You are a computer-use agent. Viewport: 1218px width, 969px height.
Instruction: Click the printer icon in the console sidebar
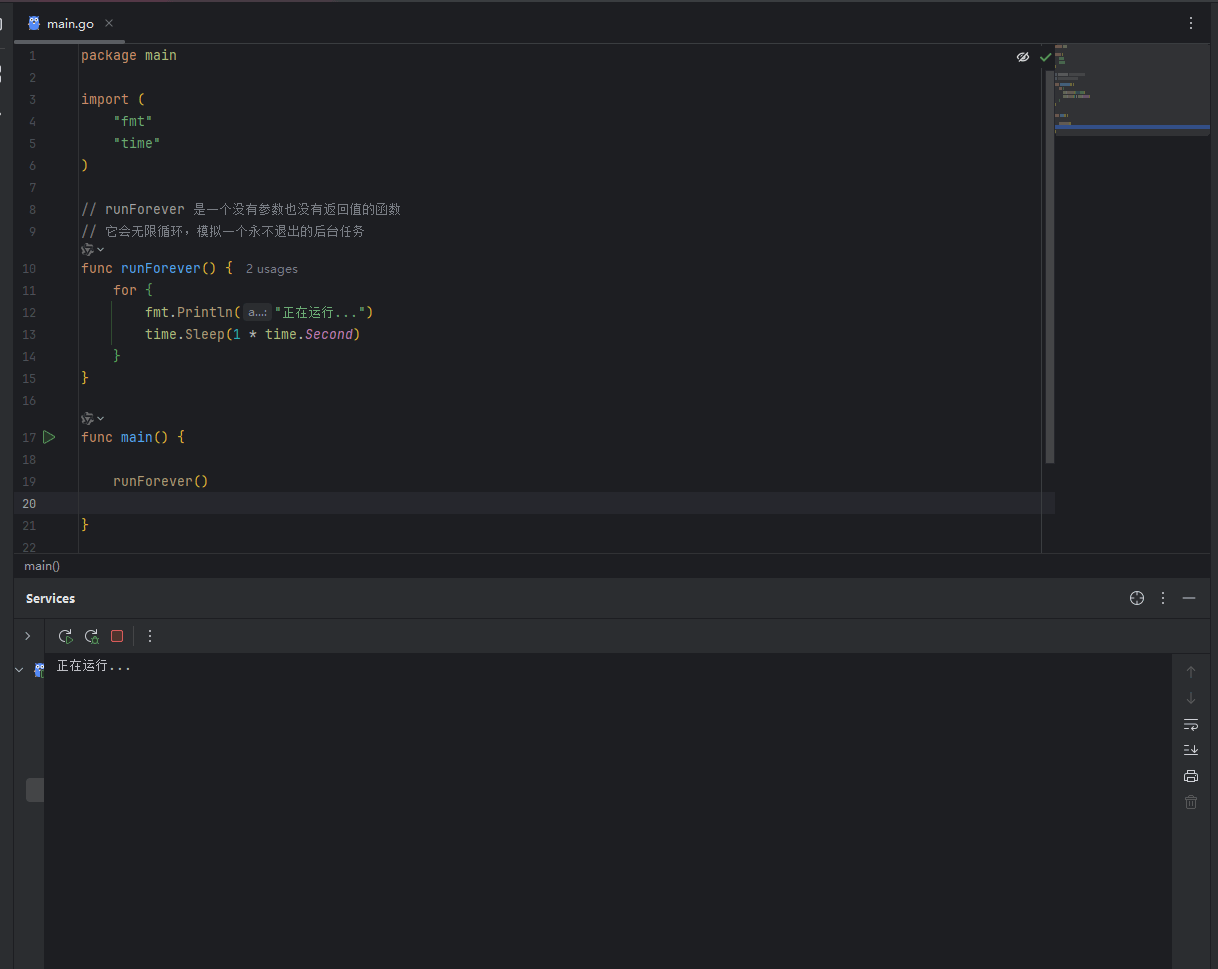(x=1190, y=776)
